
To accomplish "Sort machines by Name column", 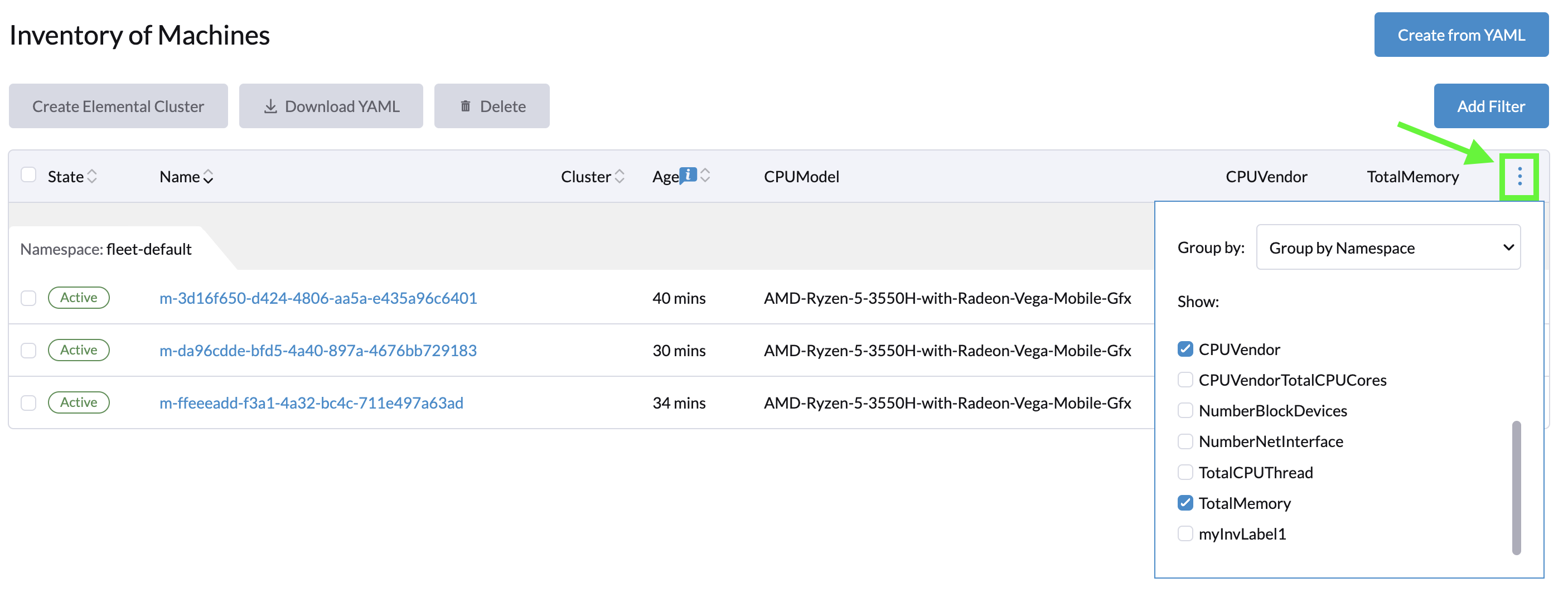I will click(207, 177).
